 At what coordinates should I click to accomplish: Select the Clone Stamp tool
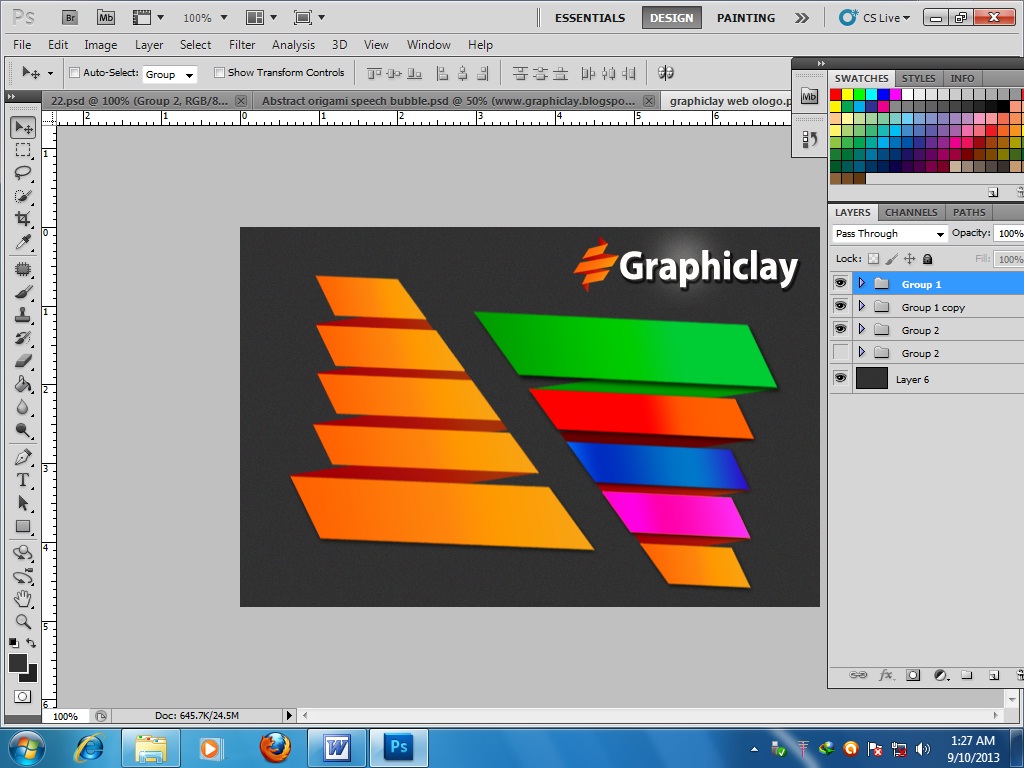pos(23,315)
